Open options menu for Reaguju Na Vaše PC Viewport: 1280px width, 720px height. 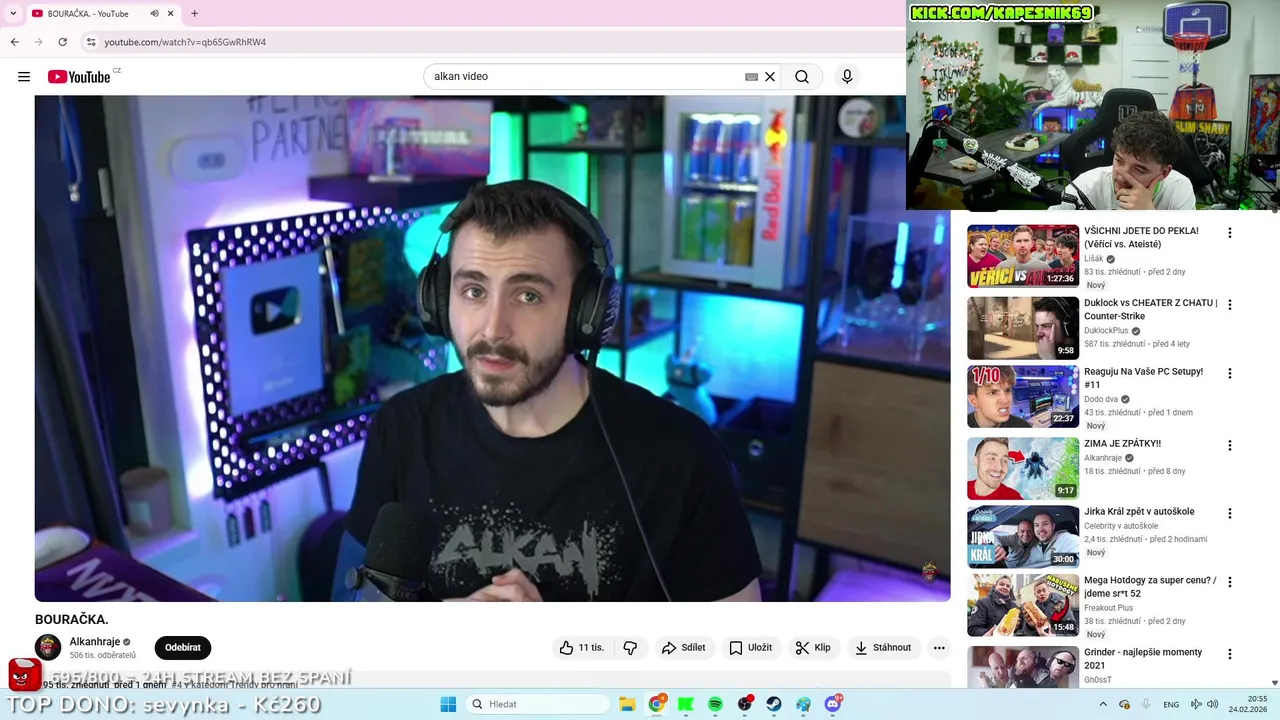(1230, 373)
